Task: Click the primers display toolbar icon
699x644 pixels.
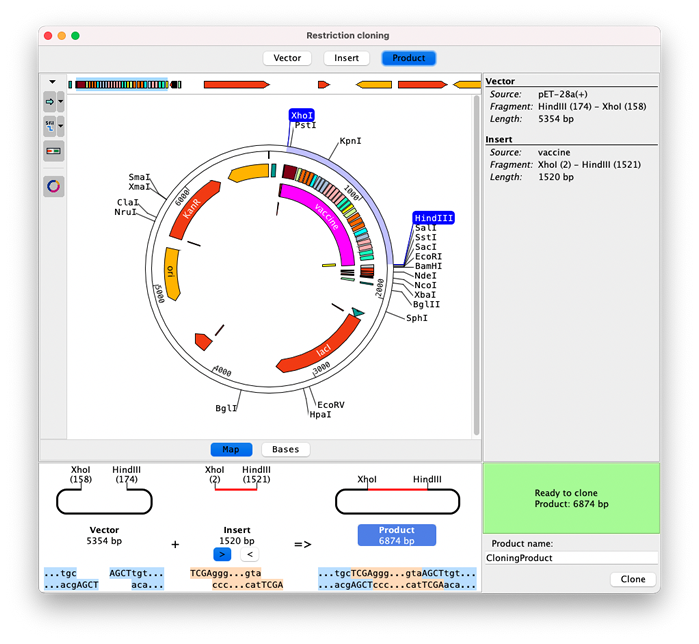Action: coord(53,151)
